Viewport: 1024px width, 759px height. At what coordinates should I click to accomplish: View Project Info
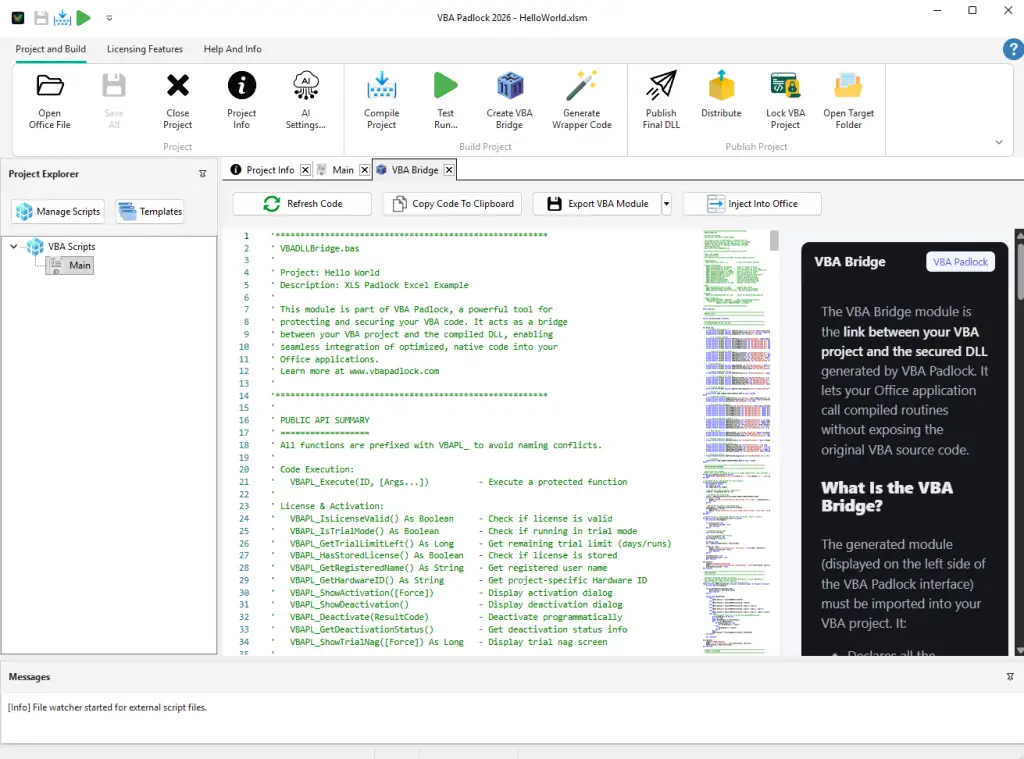(x=241, y=98)
